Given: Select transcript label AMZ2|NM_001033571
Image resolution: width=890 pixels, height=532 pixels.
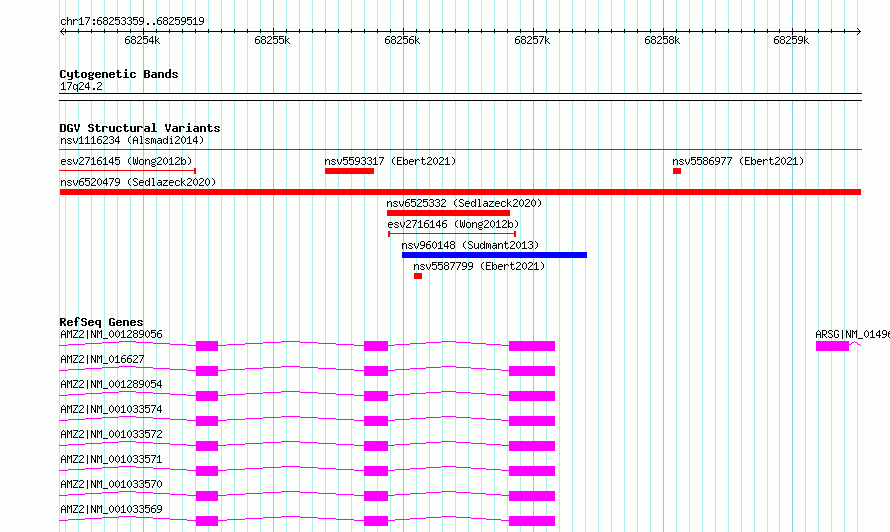Looking at the screenshot, I should click(111, 459).
